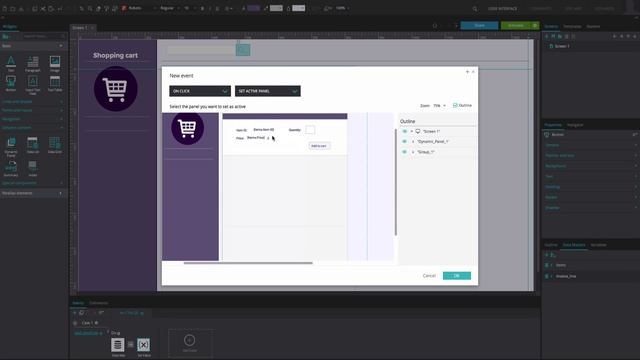
Task: Click the Add Event plus circle
Action: (x=189, y=340)
